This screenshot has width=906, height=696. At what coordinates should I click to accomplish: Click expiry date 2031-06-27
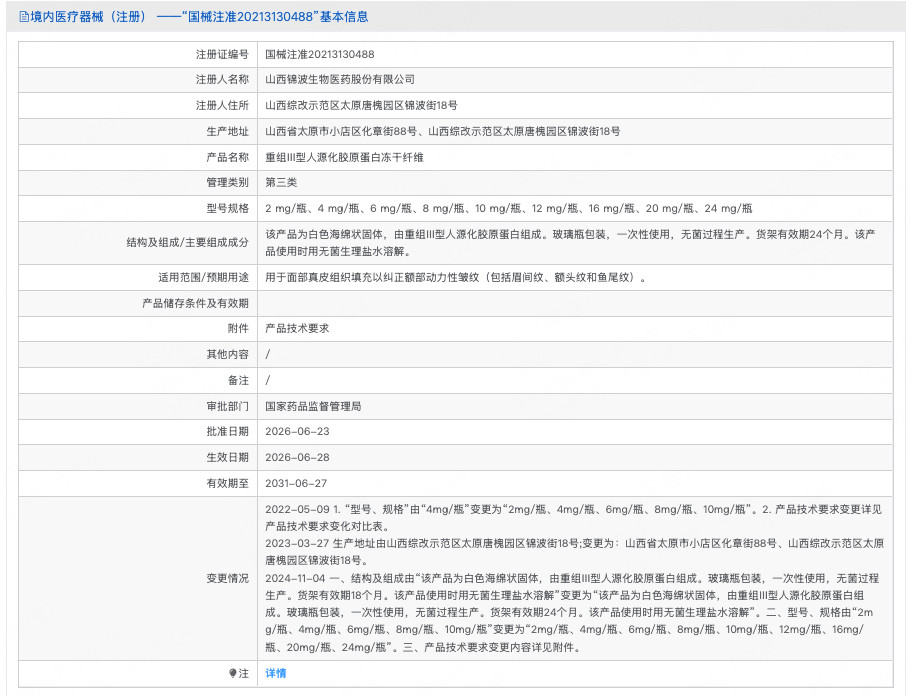(296, 483)
